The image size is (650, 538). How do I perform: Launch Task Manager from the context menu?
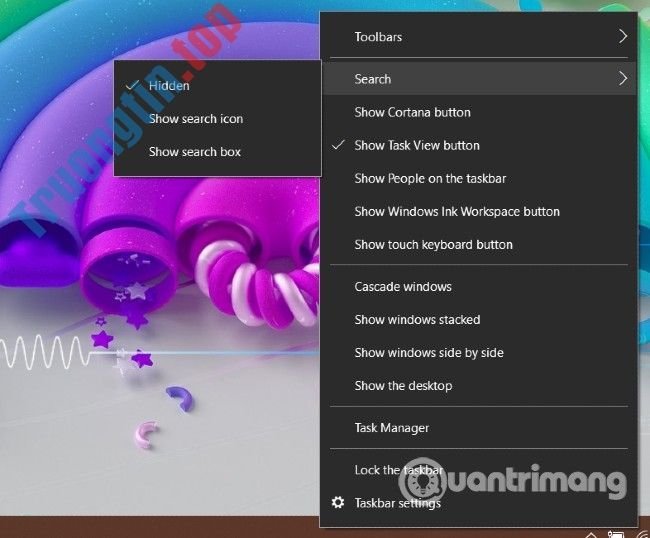391,428
